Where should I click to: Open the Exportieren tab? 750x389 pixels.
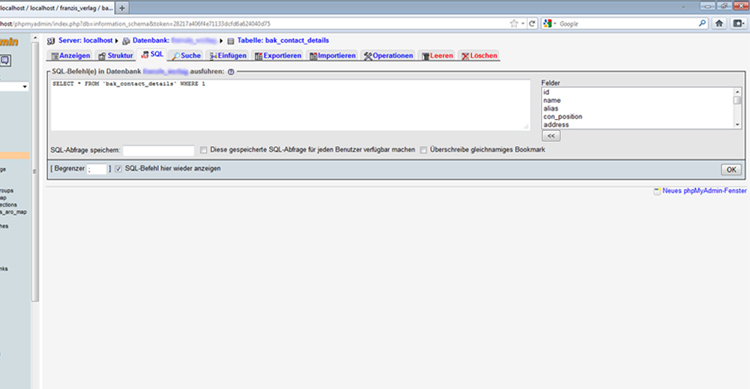click(x=278, y=56)
